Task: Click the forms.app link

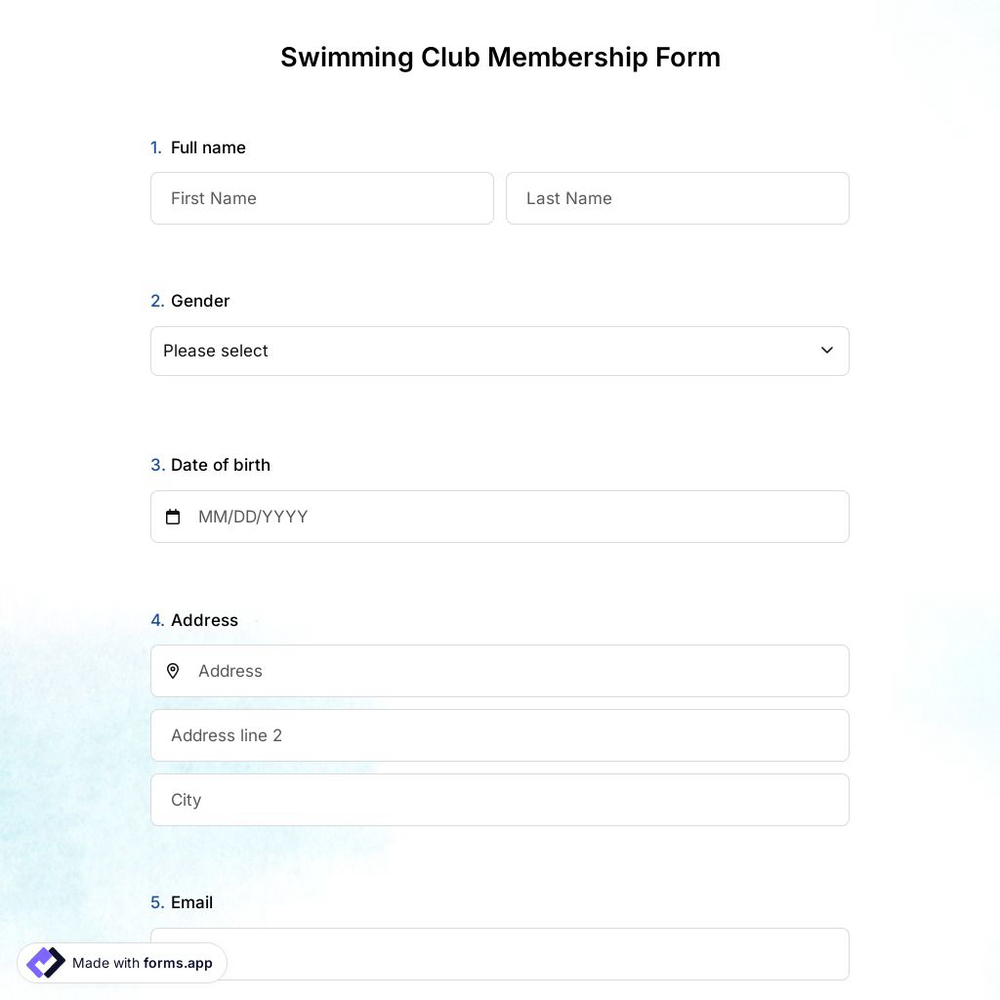Action: pyautogui.click(x=177, y=963)
